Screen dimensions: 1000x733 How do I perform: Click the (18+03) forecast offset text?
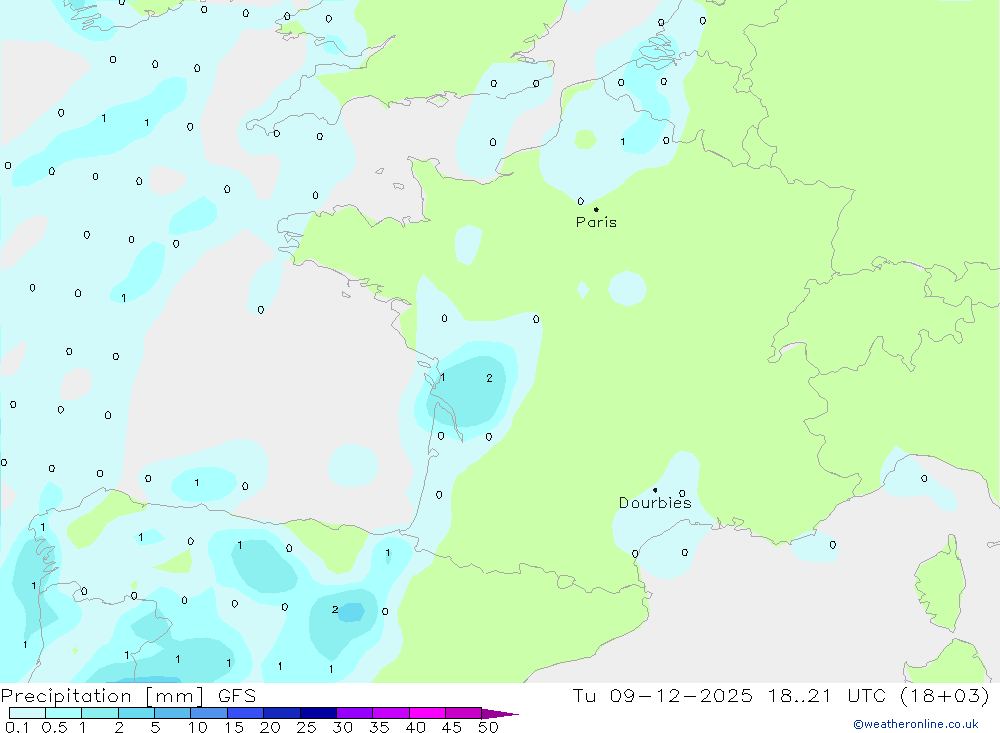pyautogui.click(x=945, y=695)
